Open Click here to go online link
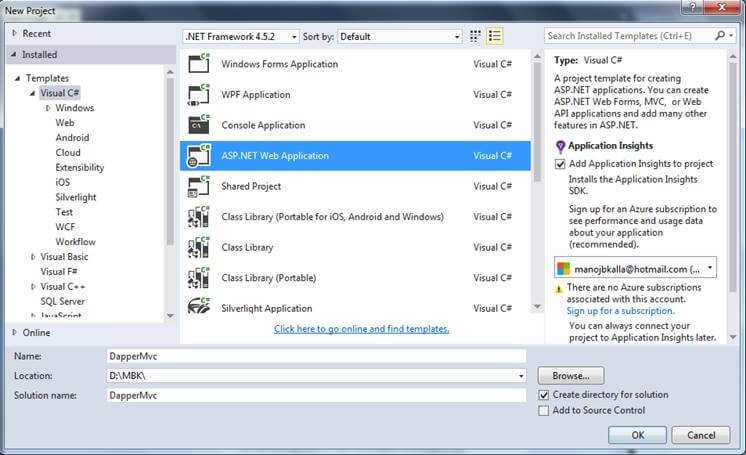746x455 pixels. [361, 329]
